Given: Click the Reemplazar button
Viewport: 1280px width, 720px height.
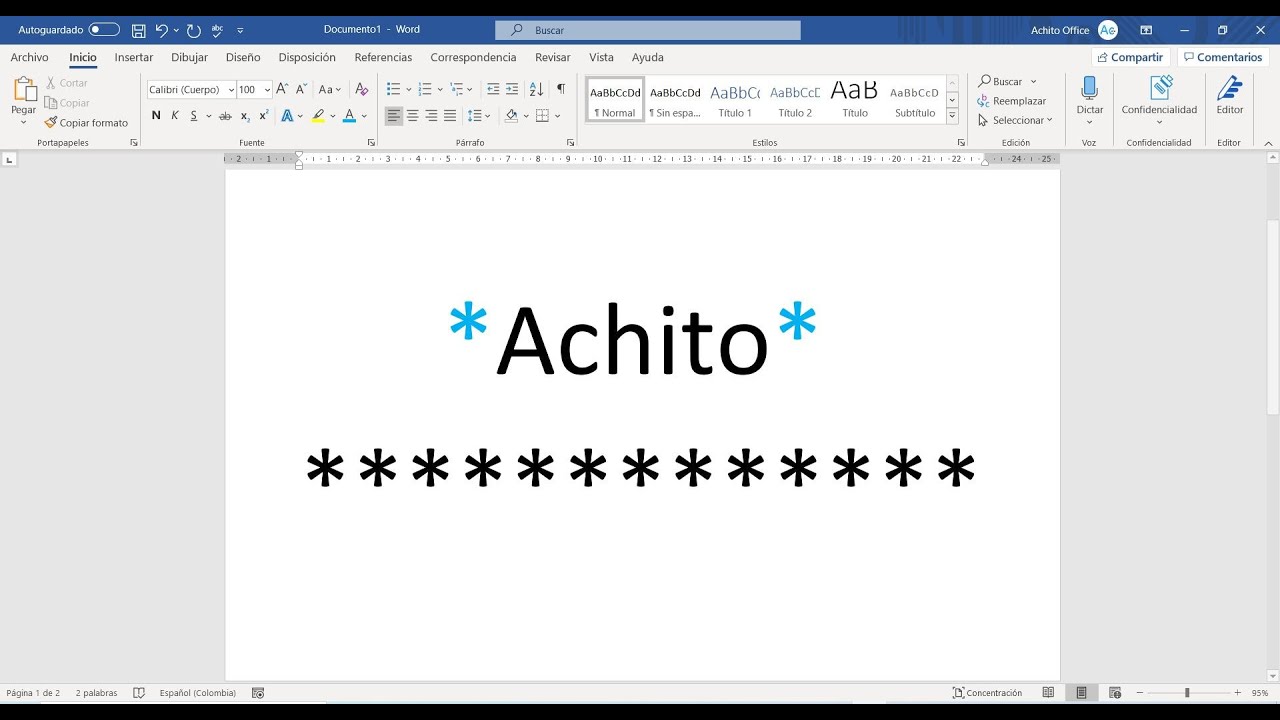Looking at the screenshot, I should point(1012,101).
